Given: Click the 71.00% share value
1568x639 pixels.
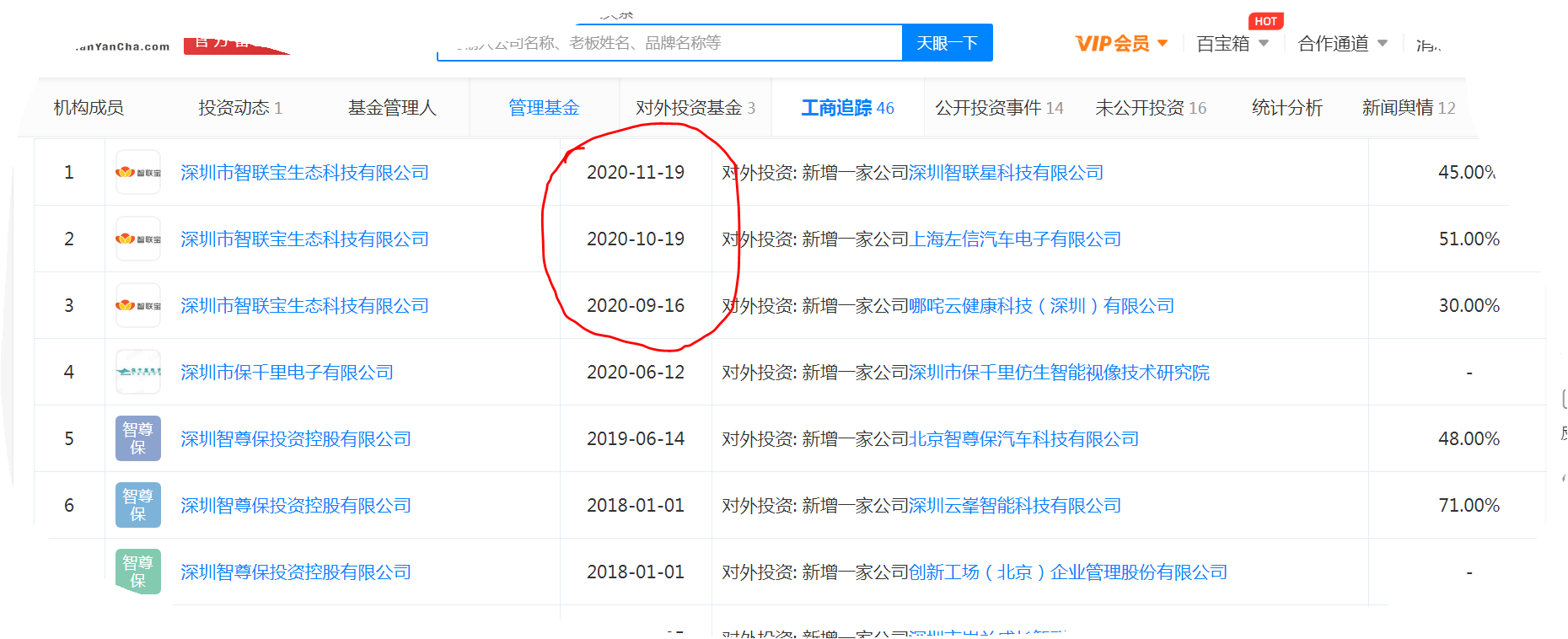Looking at the screenshot, I should 1469,506.
